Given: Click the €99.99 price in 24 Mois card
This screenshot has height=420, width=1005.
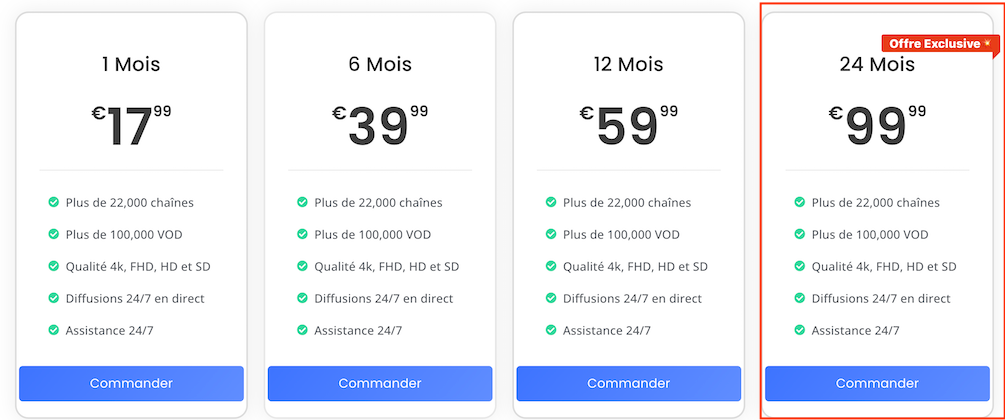Looking at the screenshot, I should tap(877, 126).
